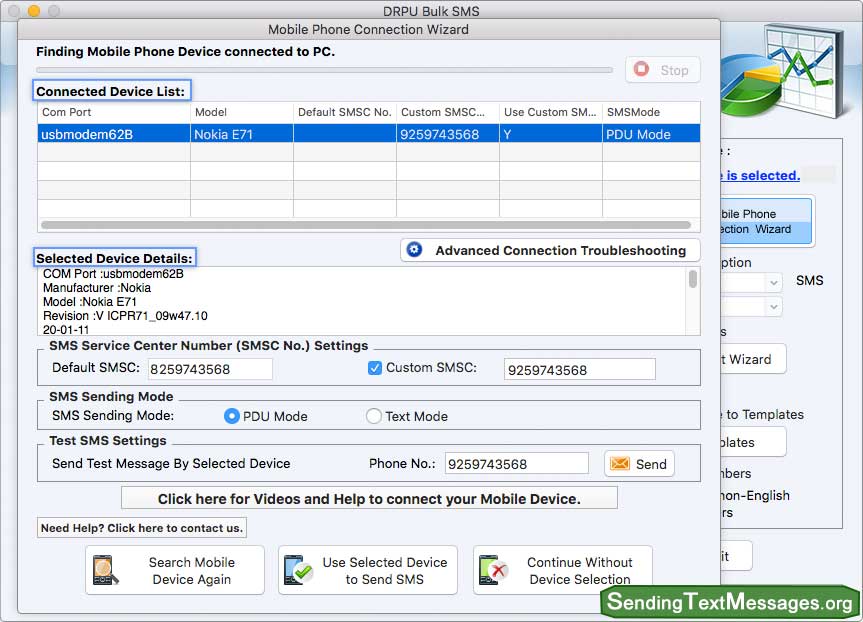
Task: Click Need Help contact us button
Action: click(x=141, y=528)
